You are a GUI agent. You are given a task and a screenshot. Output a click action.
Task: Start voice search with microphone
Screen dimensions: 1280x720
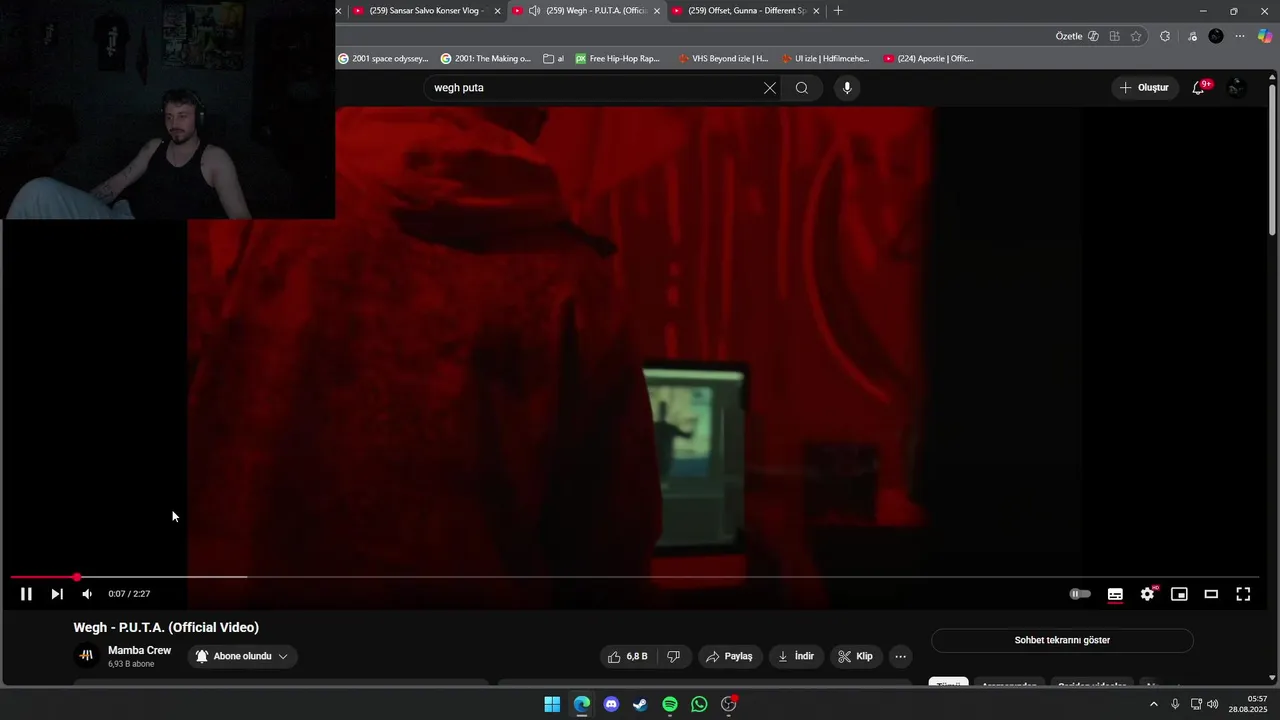(847, 88)
